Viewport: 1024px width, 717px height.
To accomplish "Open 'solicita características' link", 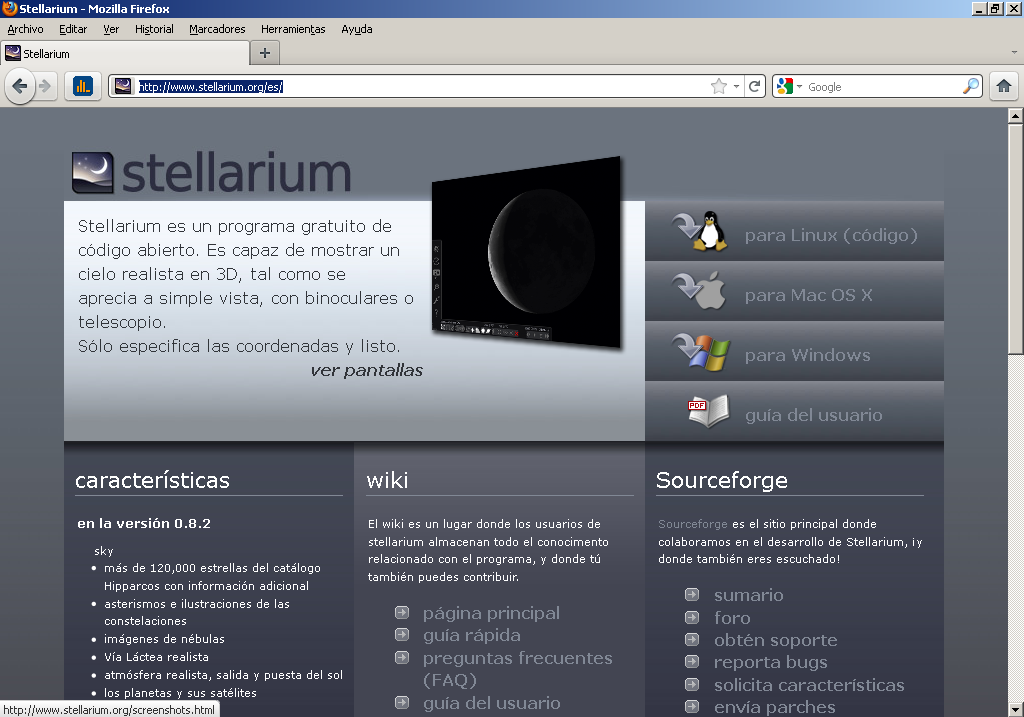I will coord(809,685).
